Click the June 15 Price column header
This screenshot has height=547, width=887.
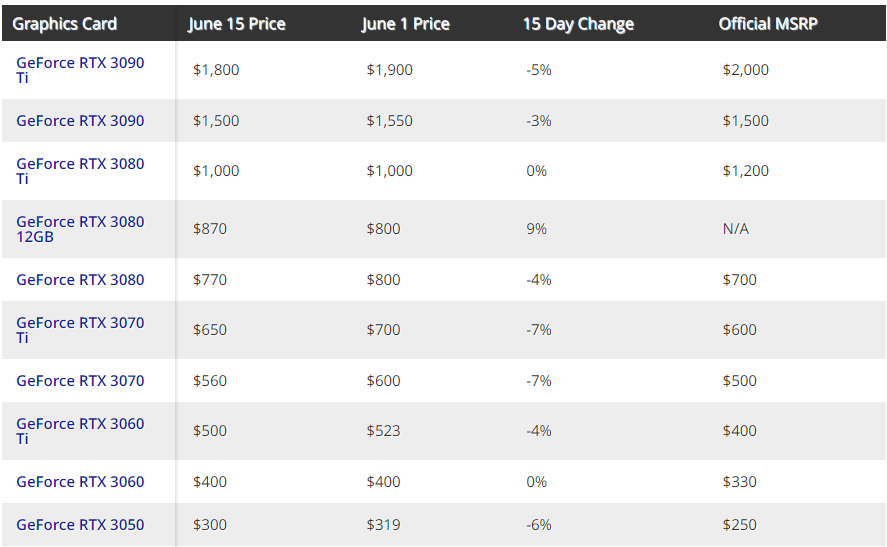[x=236, y=24]
